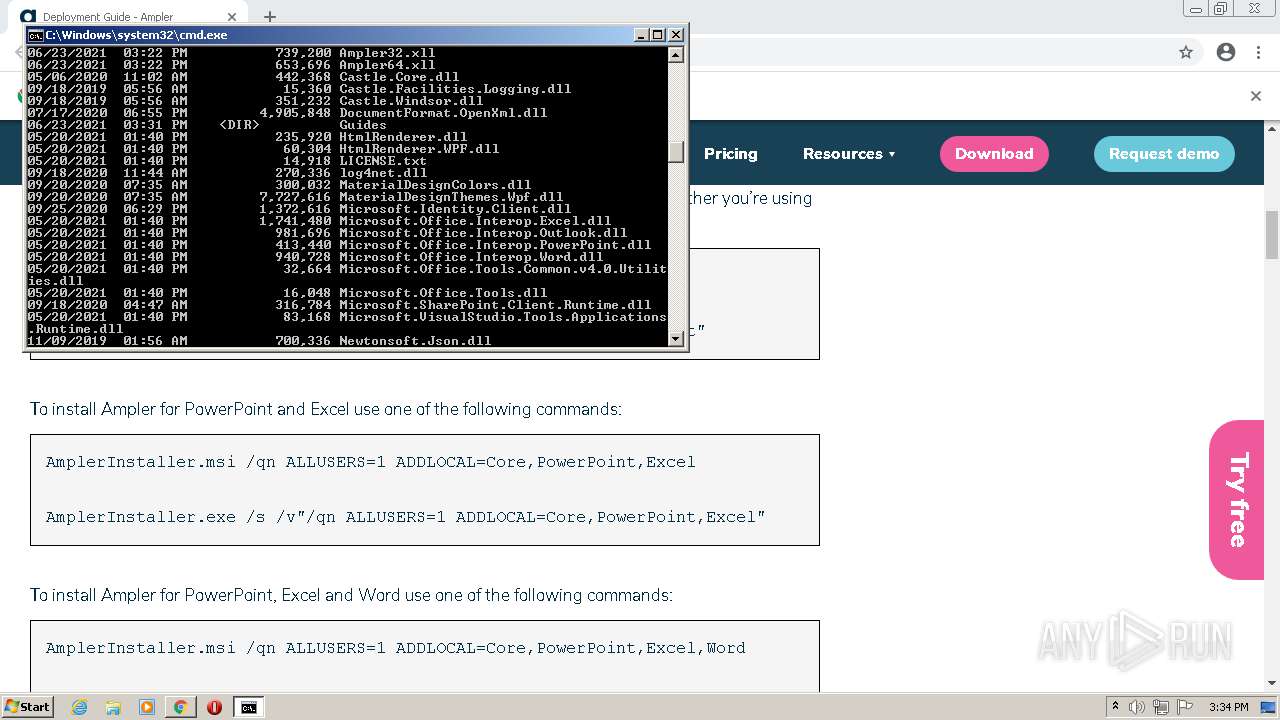Open a new Chrome tab
Screen dimensions: 1280x720
click(x=269, y=16)
